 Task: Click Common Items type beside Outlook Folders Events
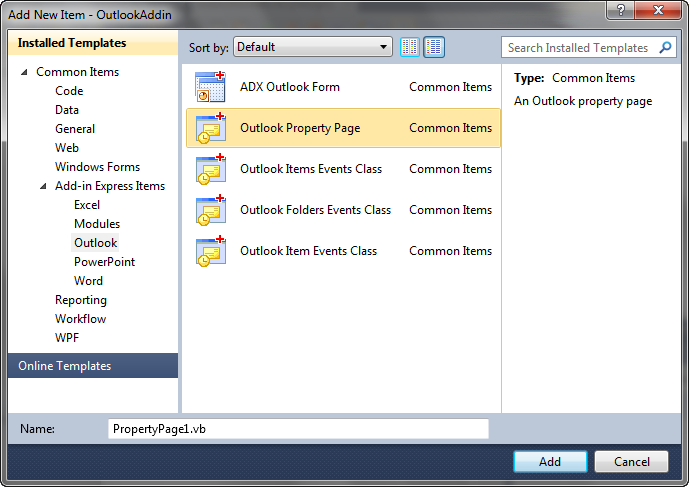pyautogui.click(x=450, y=210)
